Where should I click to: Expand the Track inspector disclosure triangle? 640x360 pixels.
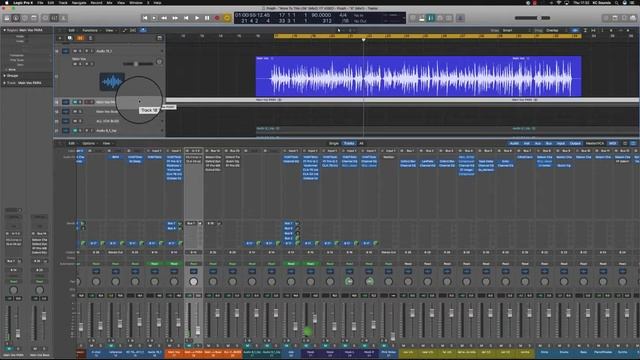pos(4,83)
